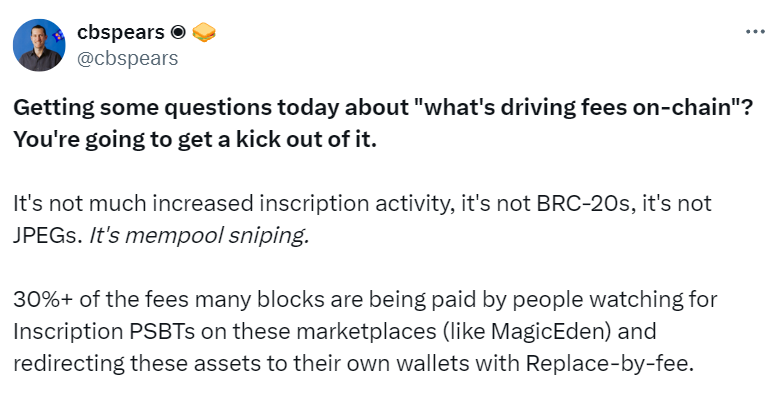This screenshot has height=407, width=777.
Task: Open the three-dot More options menu
Action: (x=755, y=31)
